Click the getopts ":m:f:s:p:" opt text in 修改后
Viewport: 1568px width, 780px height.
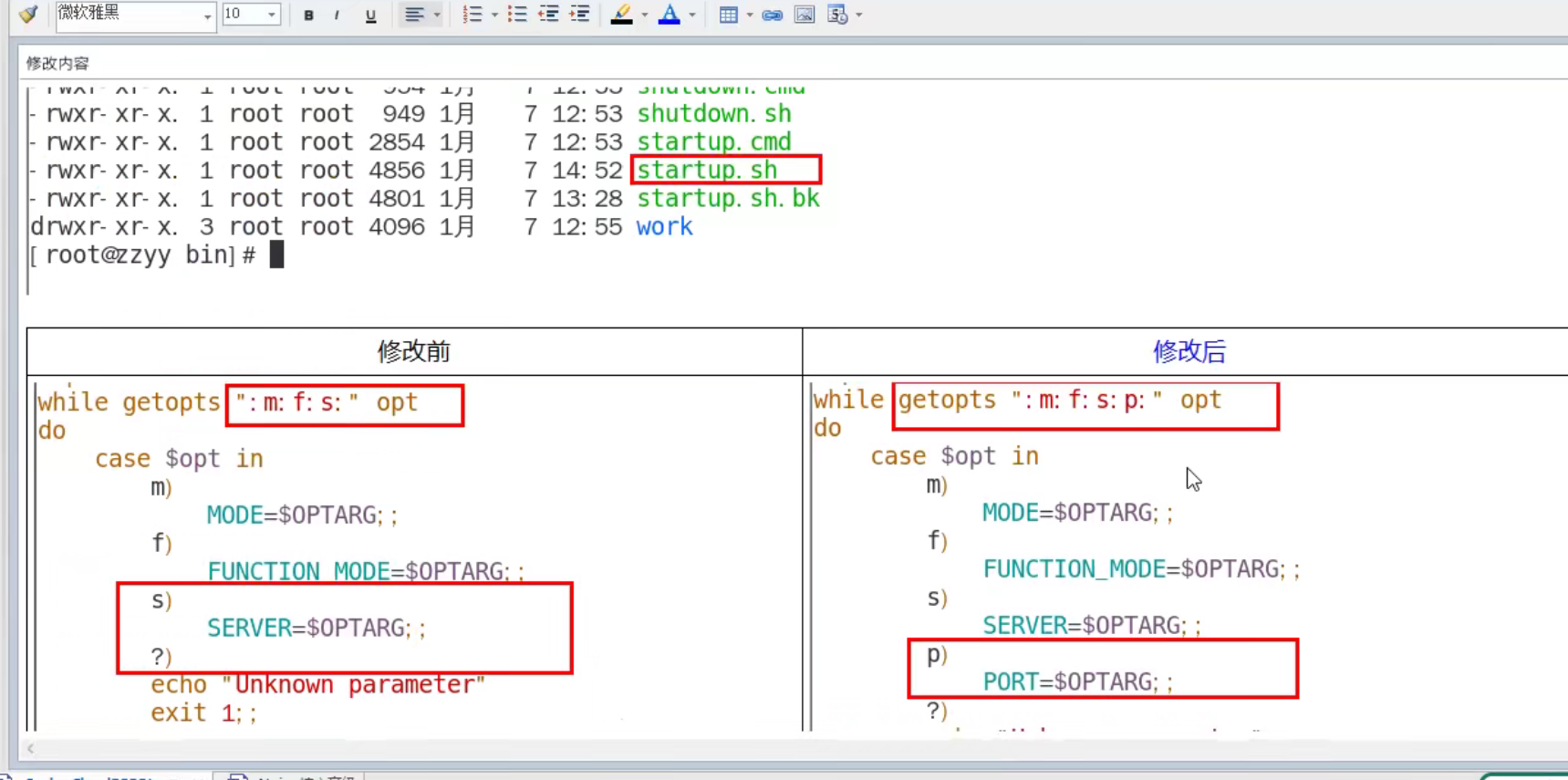coord(1060,400)
